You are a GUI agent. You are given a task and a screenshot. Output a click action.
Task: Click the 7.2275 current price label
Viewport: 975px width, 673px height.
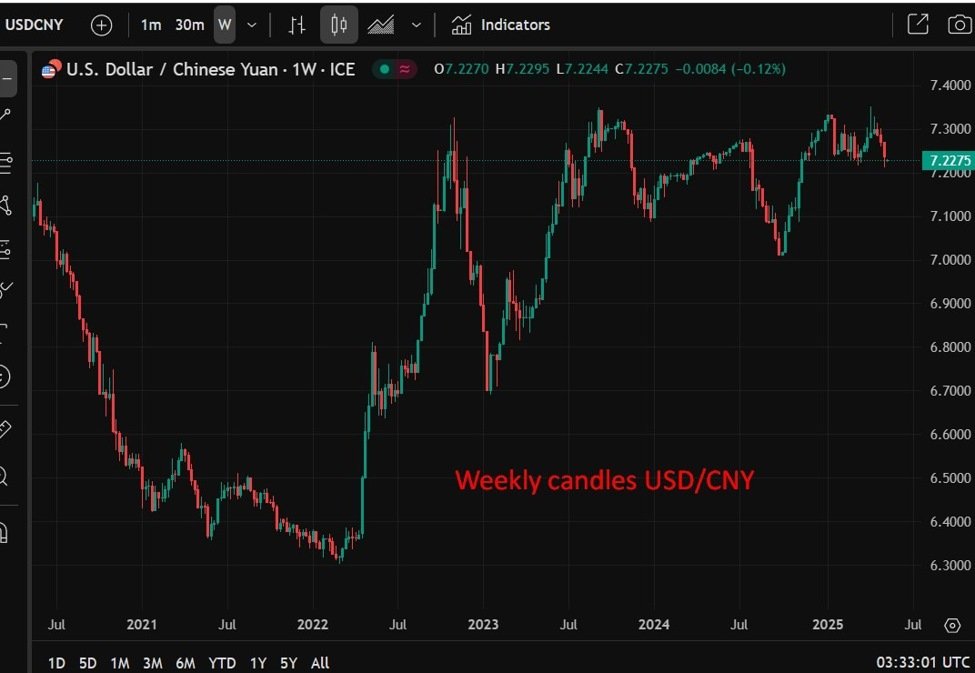[948, 161]
